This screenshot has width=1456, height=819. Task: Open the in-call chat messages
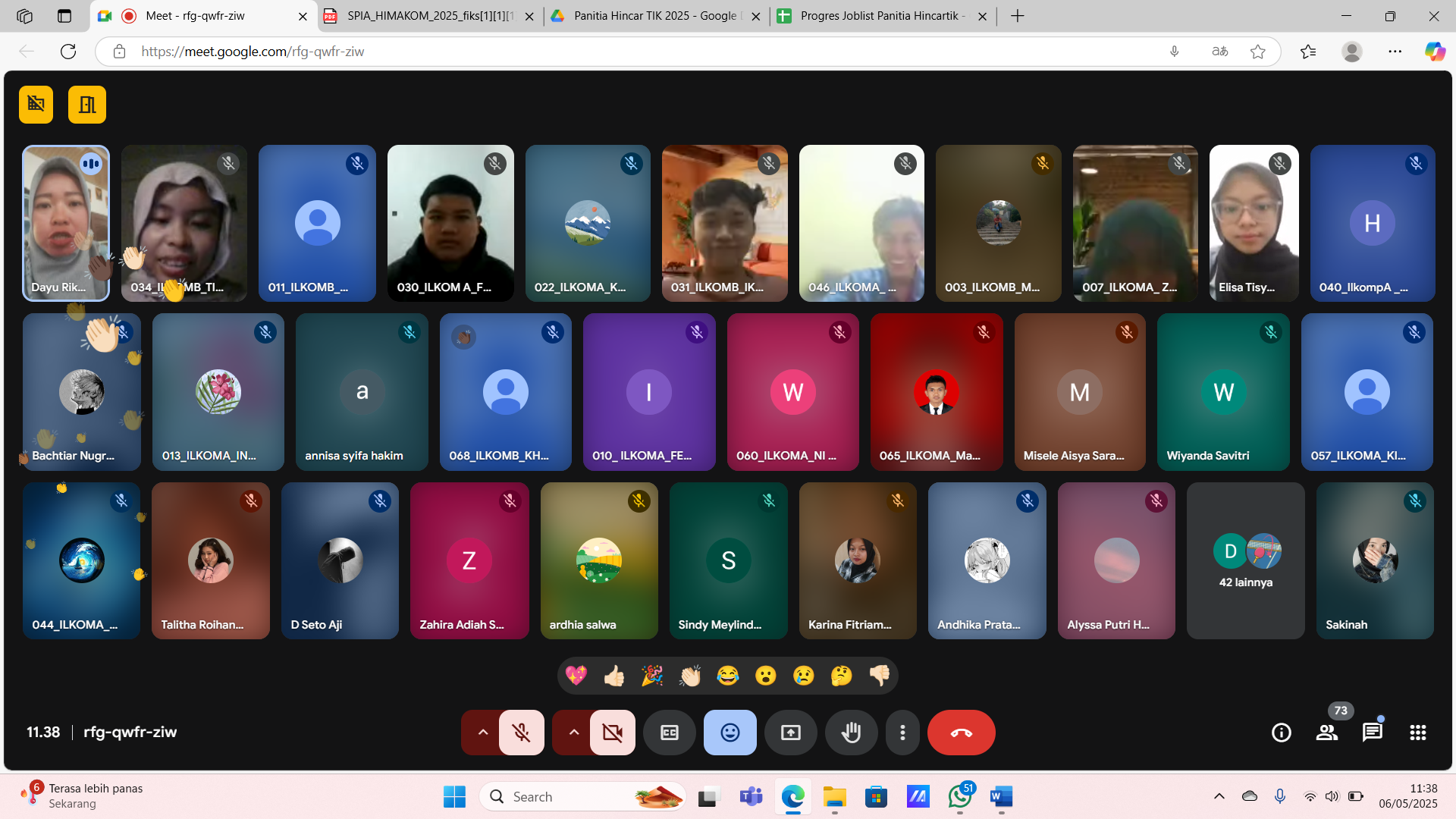click(x=1373, y=733)
